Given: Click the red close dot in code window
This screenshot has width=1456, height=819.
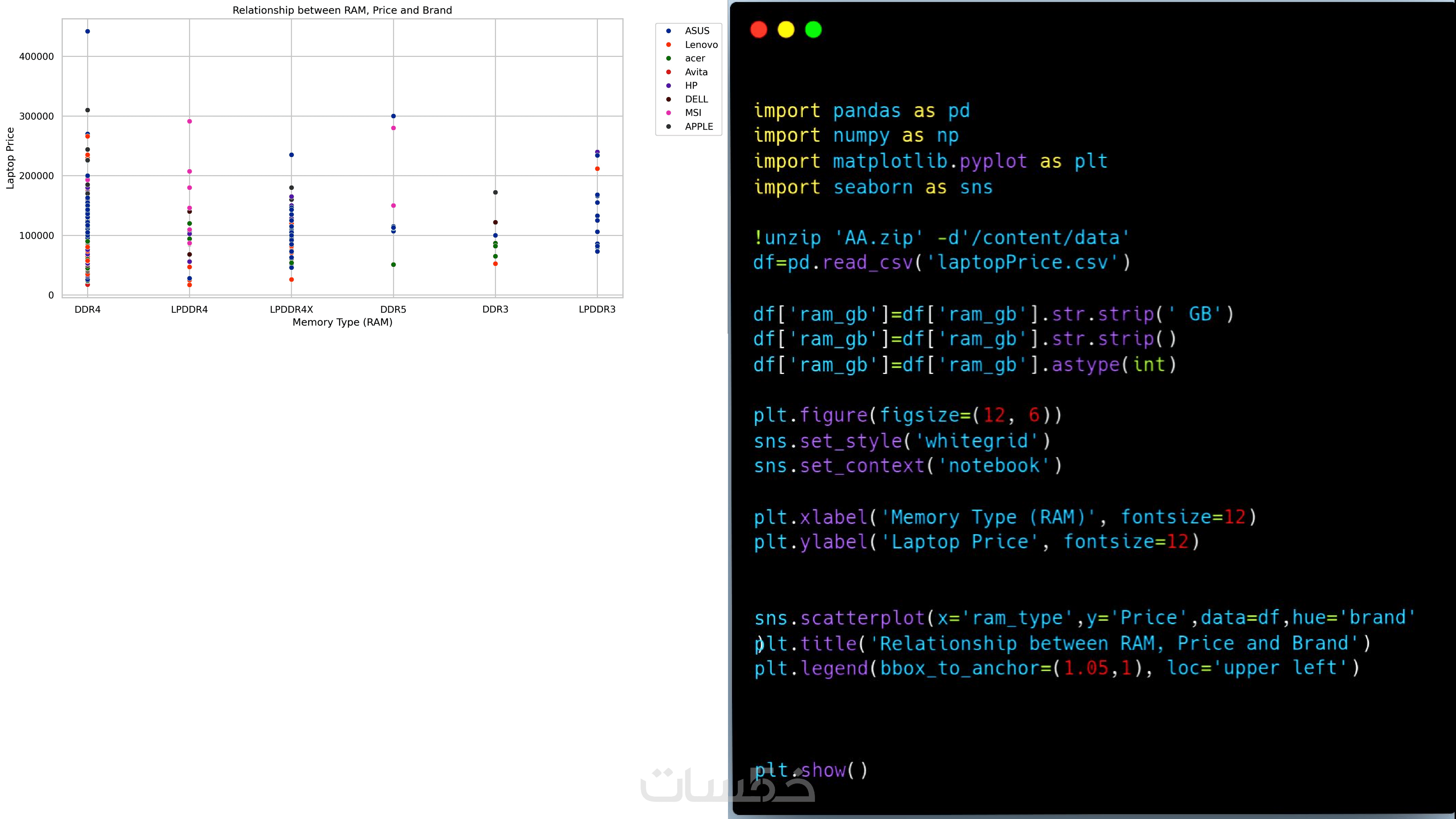Looking at the screenshot, I should (x=759, y=29).
